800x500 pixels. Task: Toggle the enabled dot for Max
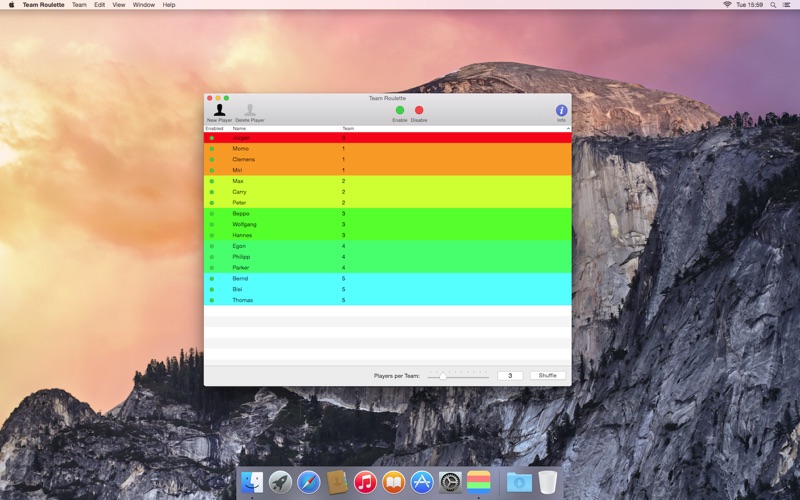212,181
